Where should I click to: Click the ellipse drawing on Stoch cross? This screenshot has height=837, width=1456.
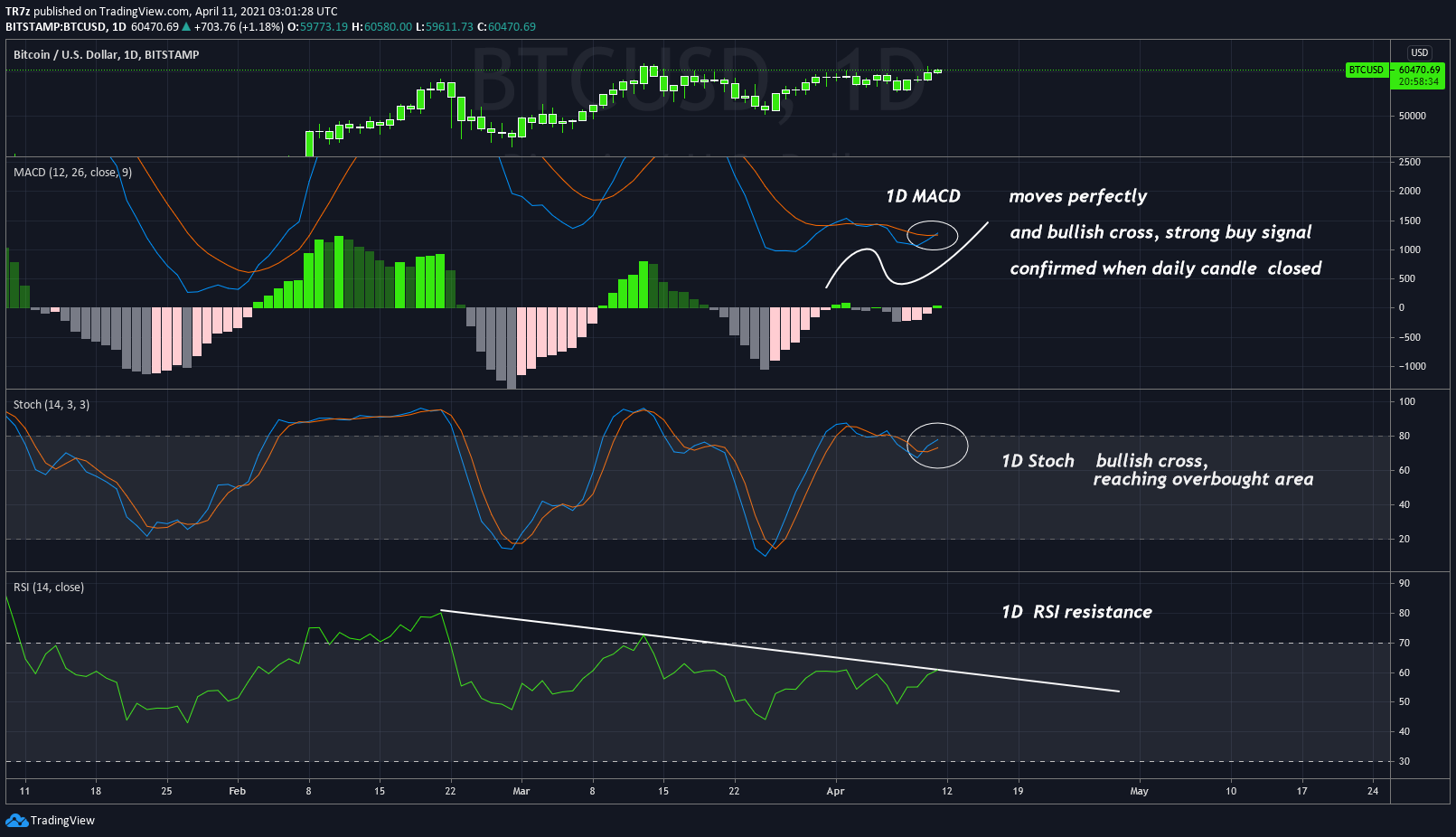click(937, 445)
